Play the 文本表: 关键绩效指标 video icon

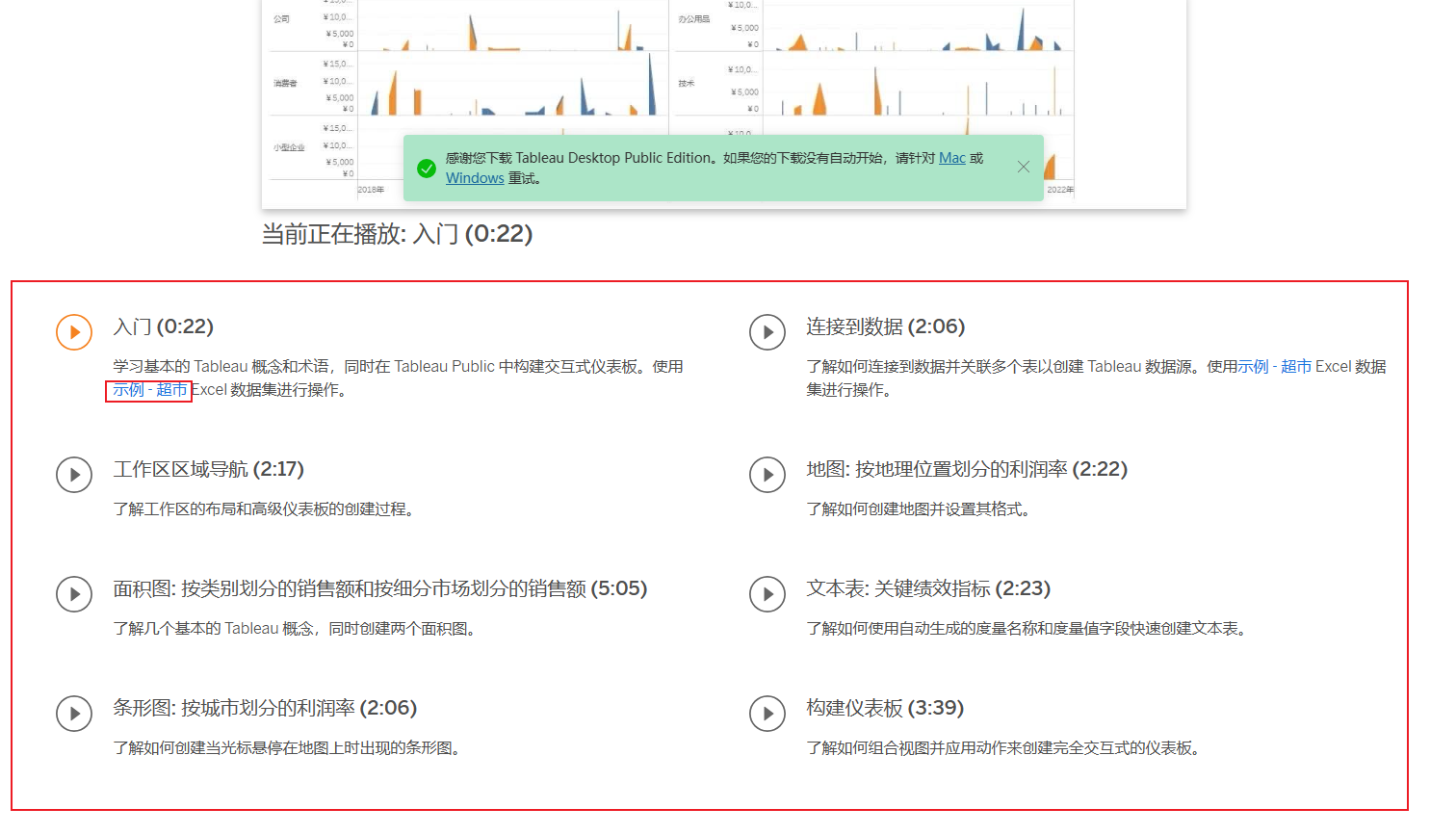[x=767, y=594]
